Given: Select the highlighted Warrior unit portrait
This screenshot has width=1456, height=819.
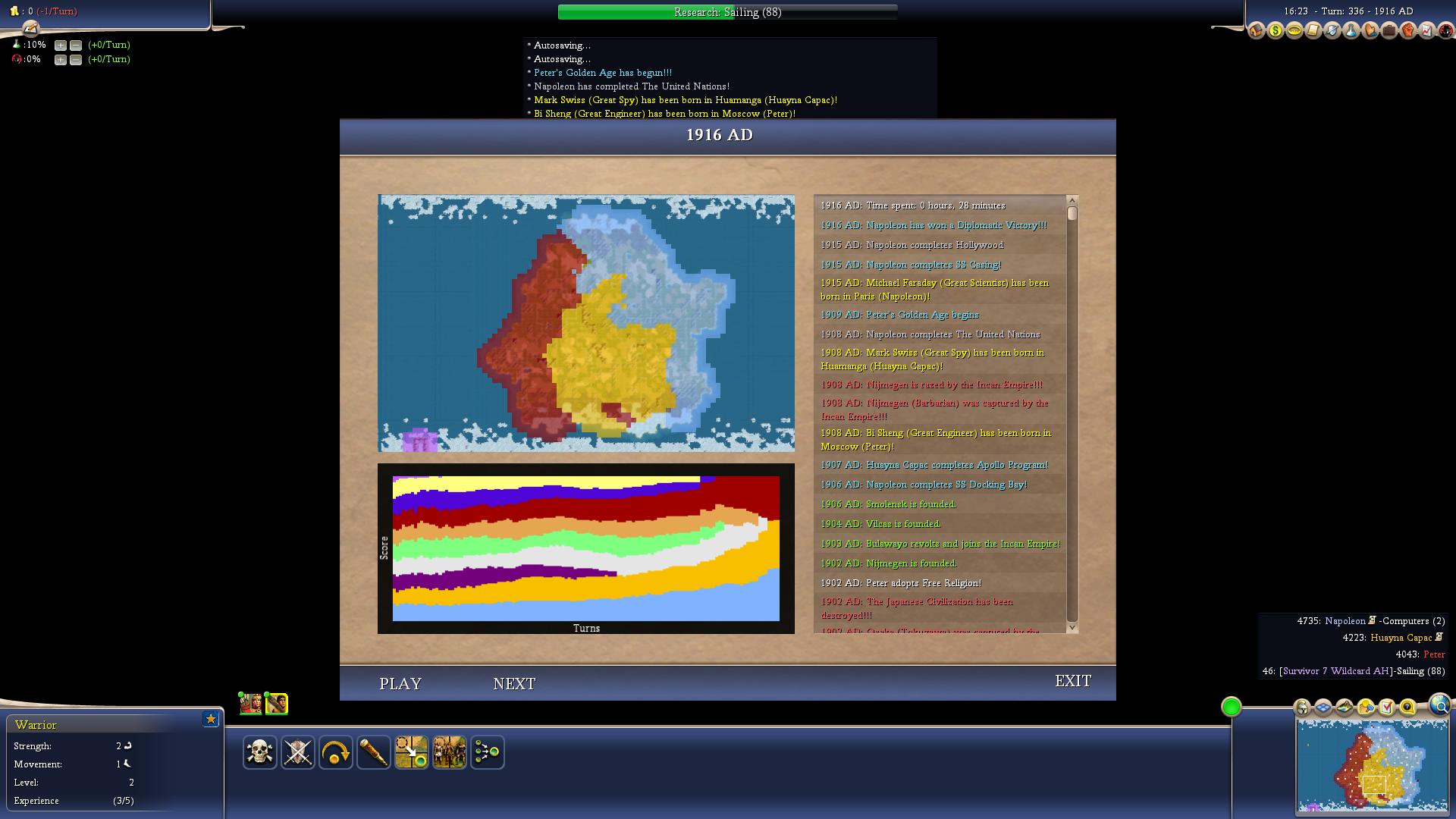Looking at the screenshot, I should 277,704.
